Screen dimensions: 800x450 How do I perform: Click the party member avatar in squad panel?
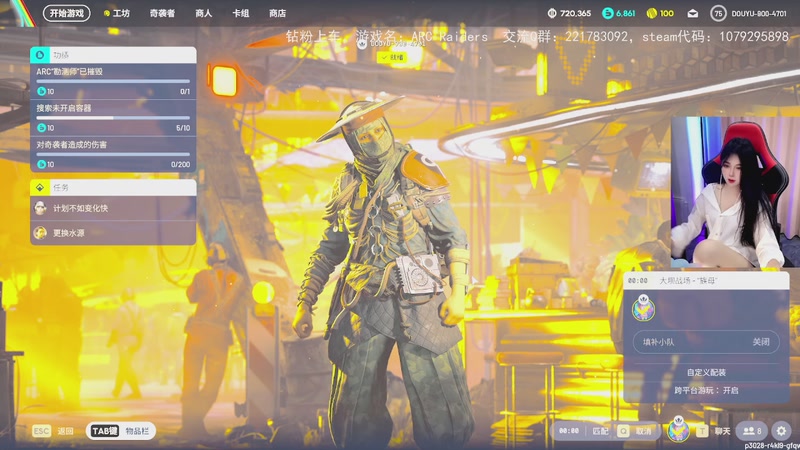tap(643, 308)
